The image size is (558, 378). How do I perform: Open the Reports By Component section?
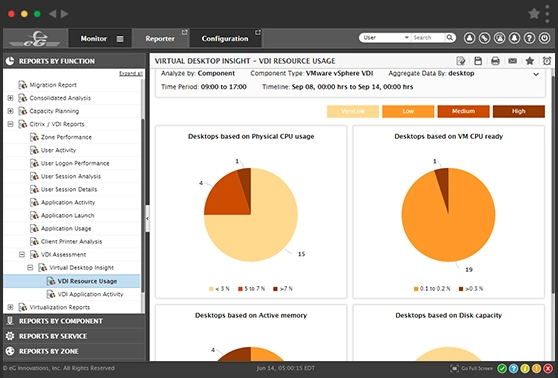coord(74,321)
